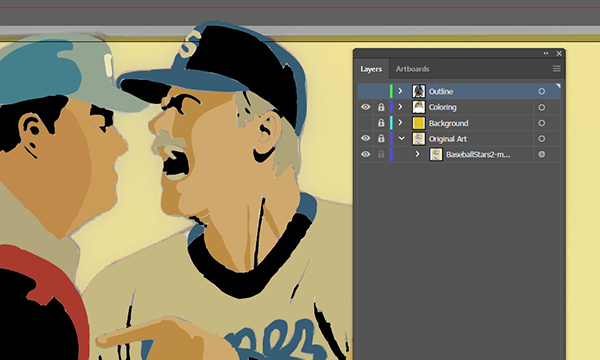Open the Layers panel options menu
This screenshot has height=360, width=600.
tap(556, 68)
